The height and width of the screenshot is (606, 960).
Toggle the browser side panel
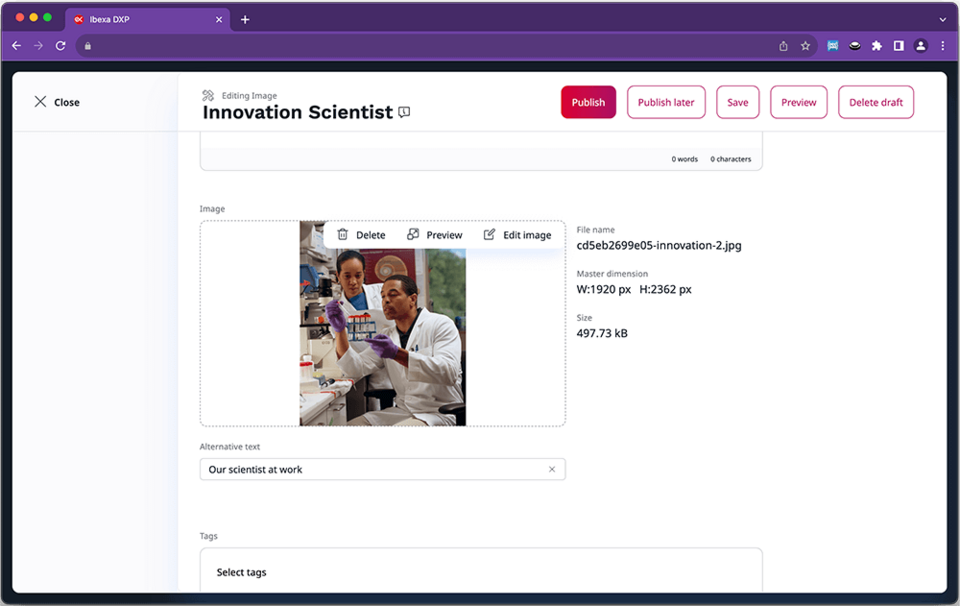899,46
